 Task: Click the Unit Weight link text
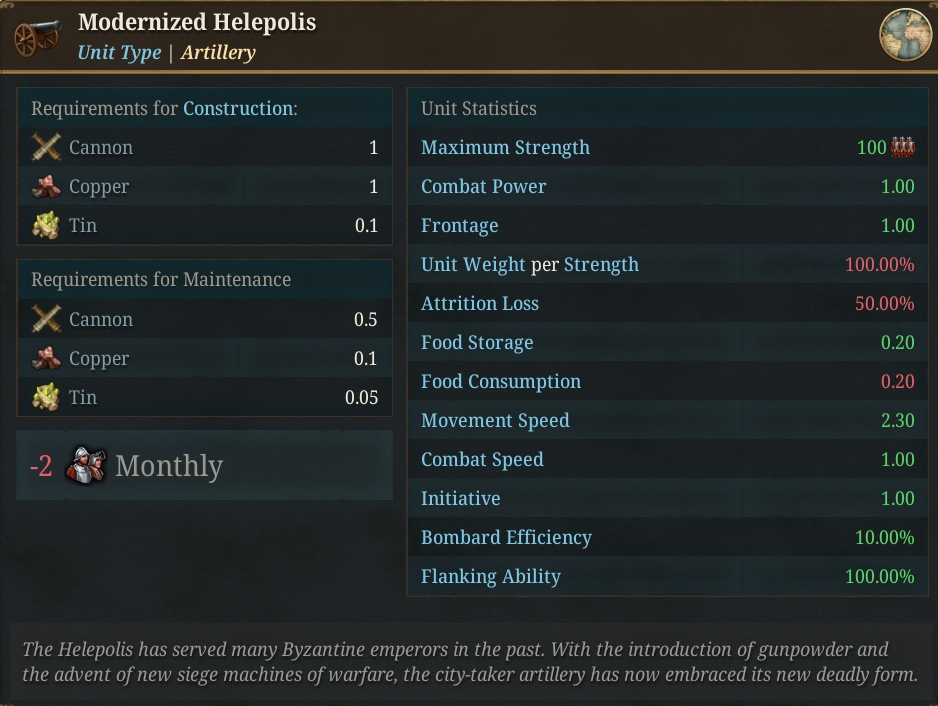473,264
